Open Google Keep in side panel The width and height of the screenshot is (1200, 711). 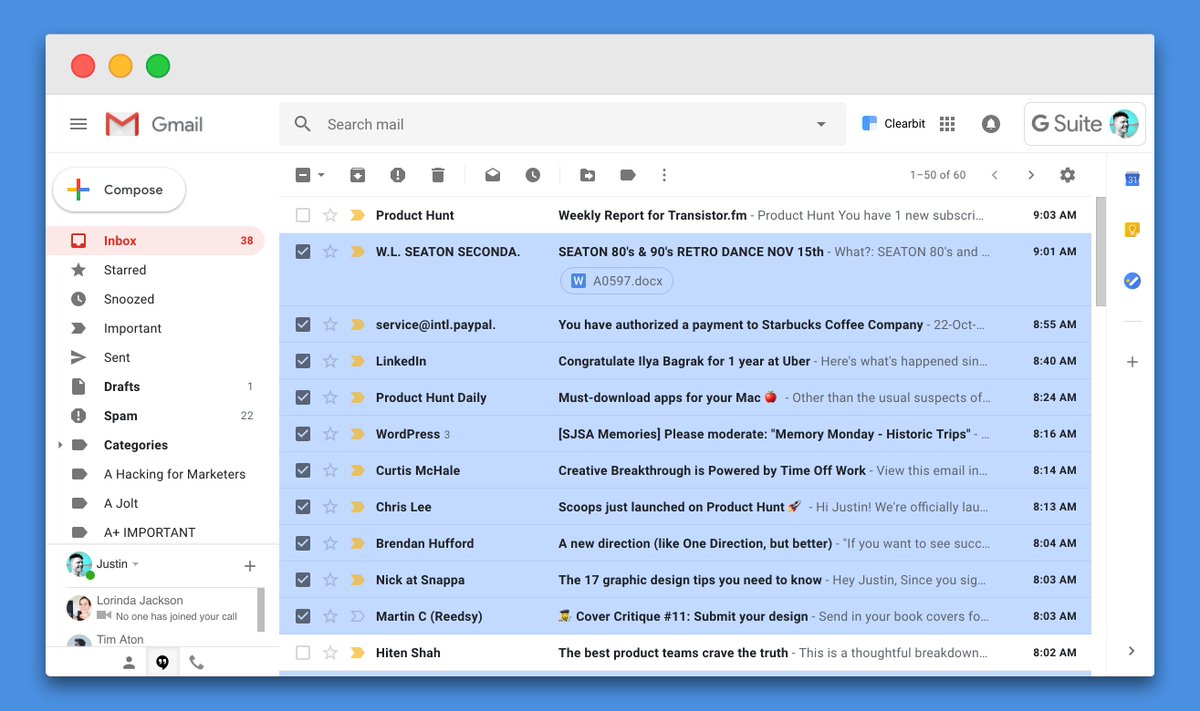(1132, 230)
